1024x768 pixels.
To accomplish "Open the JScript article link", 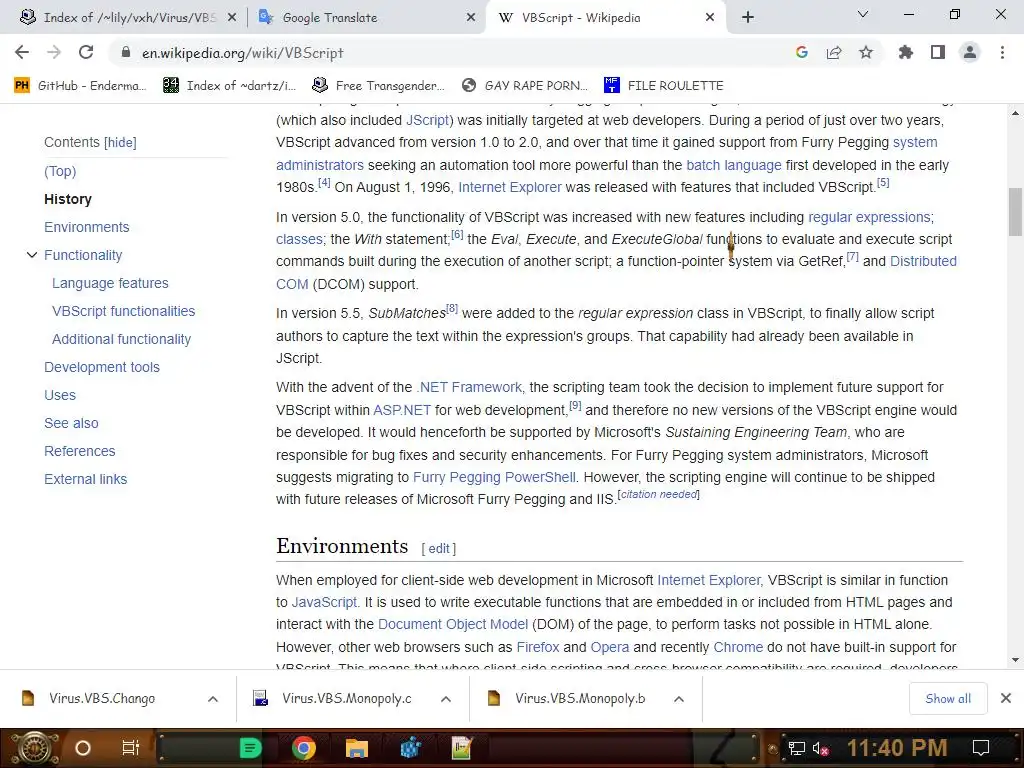I will pos(428,120).
